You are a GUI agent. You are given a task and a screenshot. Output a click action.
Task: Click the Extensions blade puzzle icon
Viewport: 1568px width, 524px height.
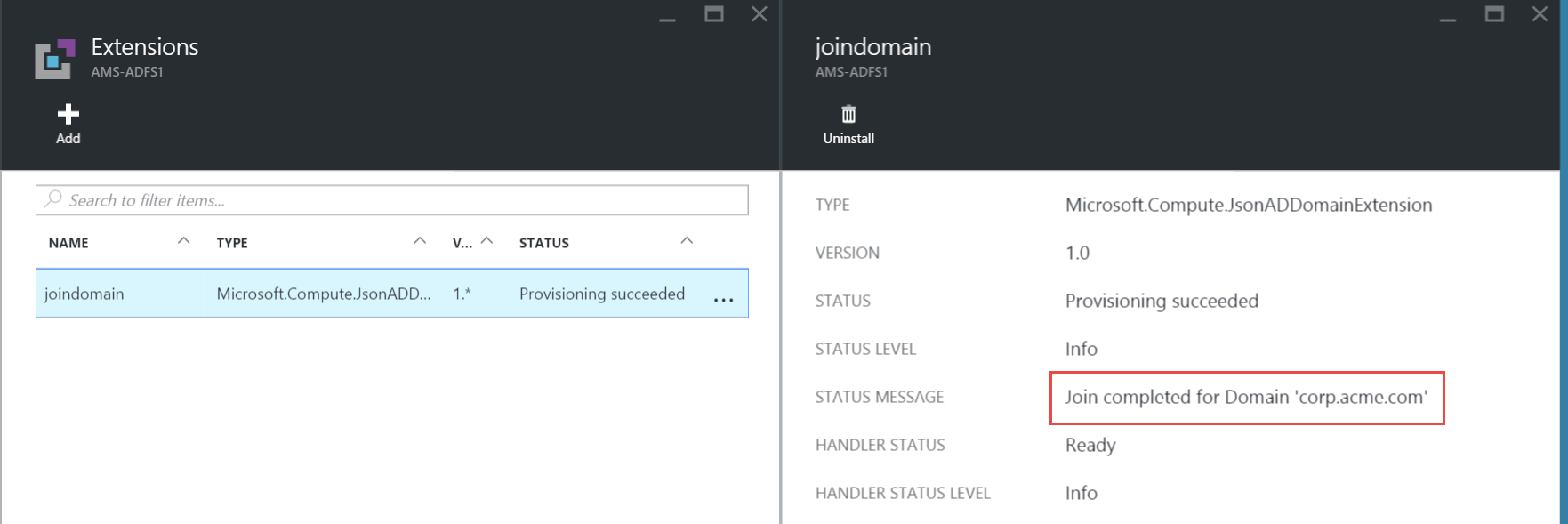pyautogui.click(x=54, y=59)
